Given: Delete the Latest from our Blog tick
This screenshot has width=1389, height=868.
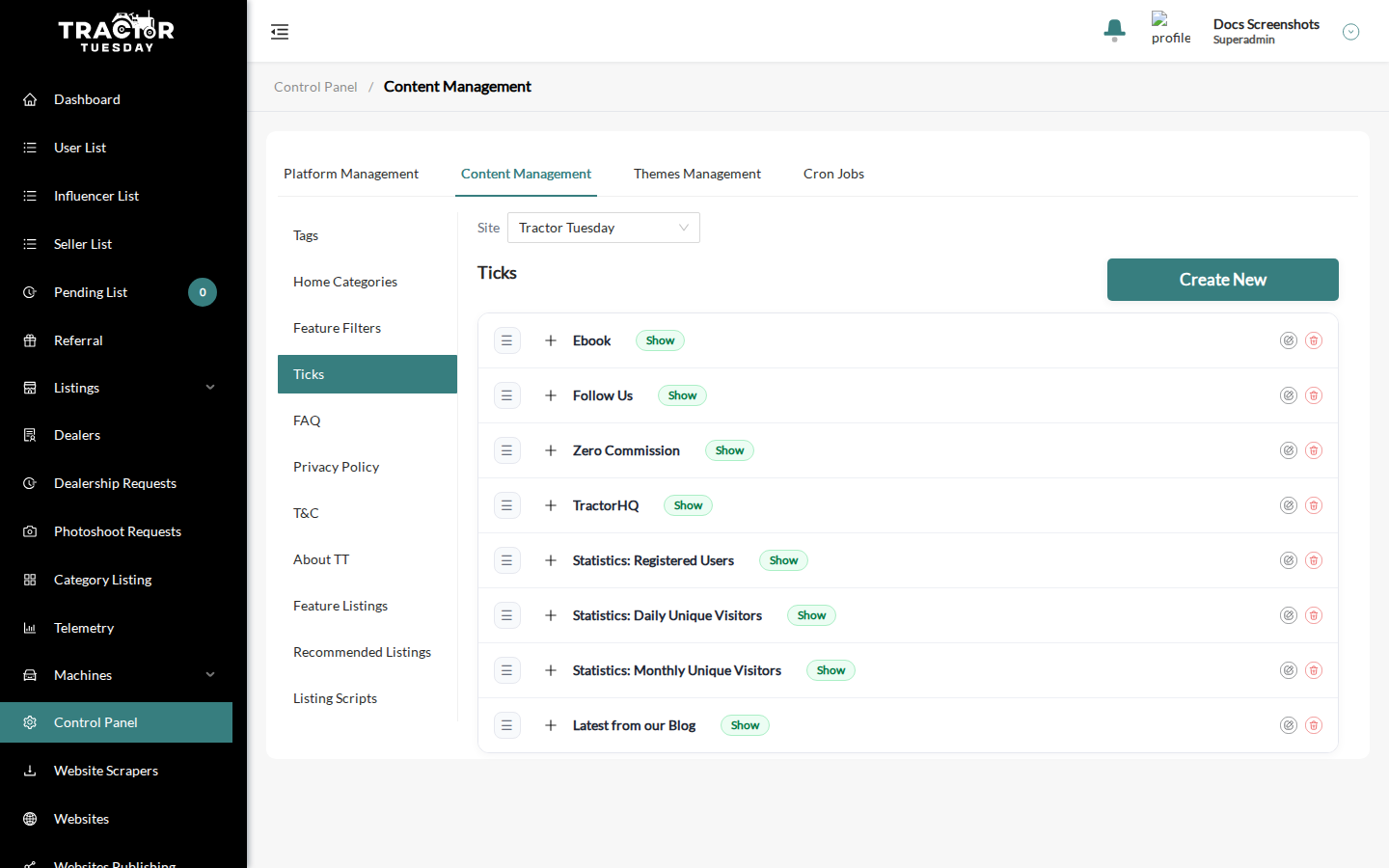Looking at the screenshot, I should tap(1314, 725).
